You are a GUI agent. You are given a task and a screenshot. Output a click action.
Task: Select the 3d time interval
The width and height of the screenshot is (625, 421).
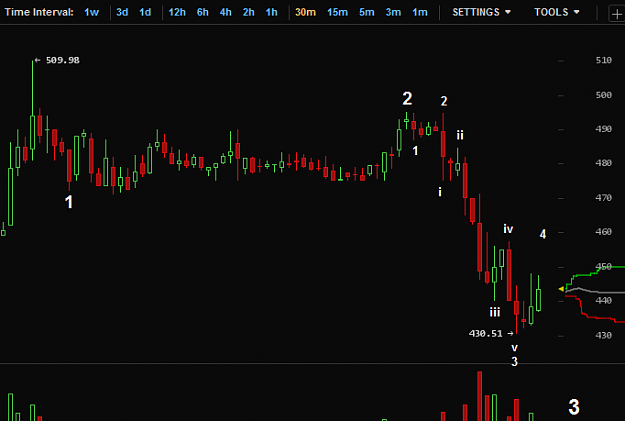coord(122,12)
